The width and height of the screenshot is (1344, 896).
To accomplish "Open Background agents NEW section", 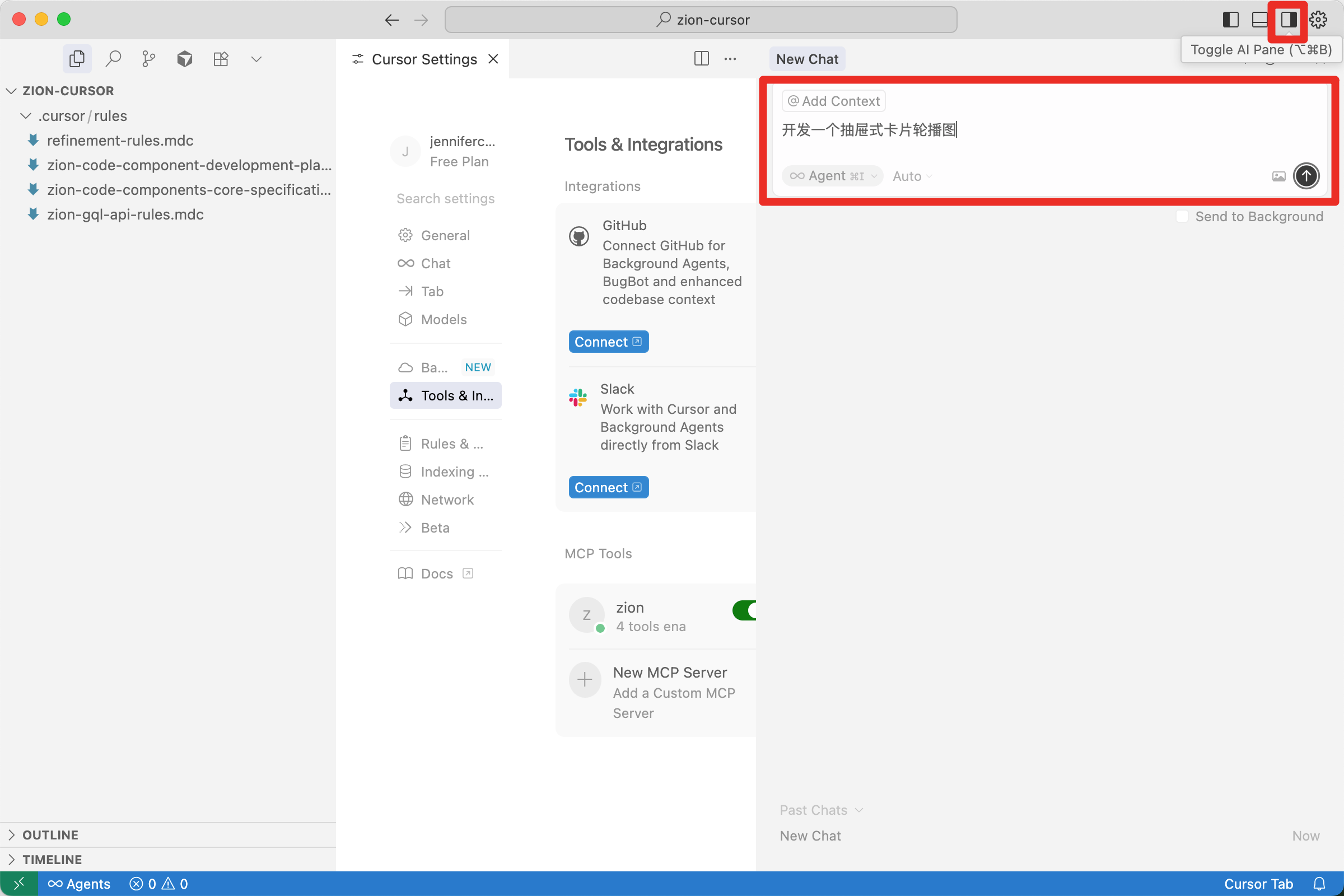I will [445, 367].
